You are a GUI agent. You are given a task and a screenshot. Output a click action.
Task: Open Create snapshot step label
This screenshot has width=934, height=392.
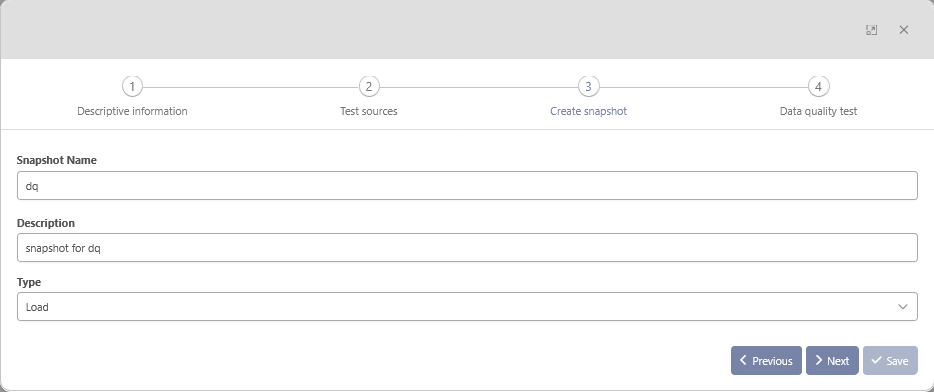tap(589, 111)
